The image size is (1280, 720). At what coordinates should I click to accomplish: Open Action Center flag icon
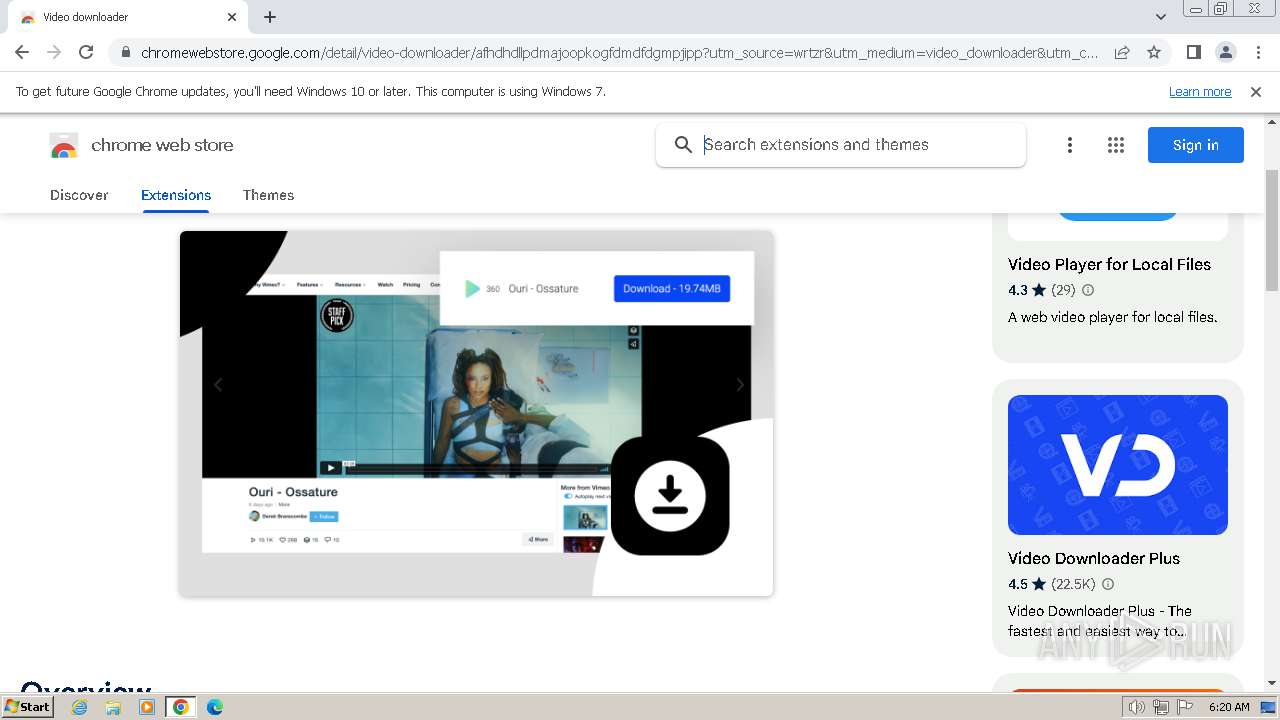(1185, 707)
